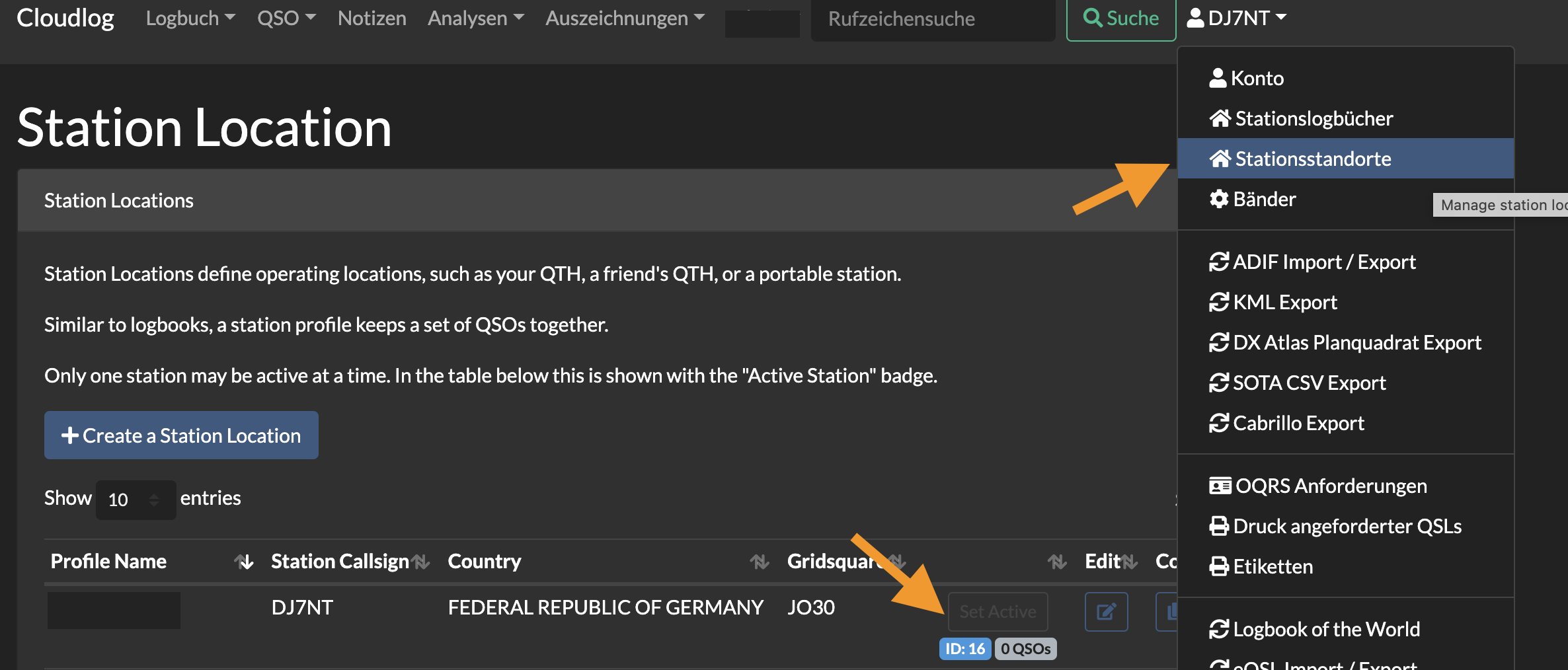Image resolution: width=1568 pixels, height=670 pixels.
Task: Expand the QSO dropdown menu
Action: [x=286, y=18]
